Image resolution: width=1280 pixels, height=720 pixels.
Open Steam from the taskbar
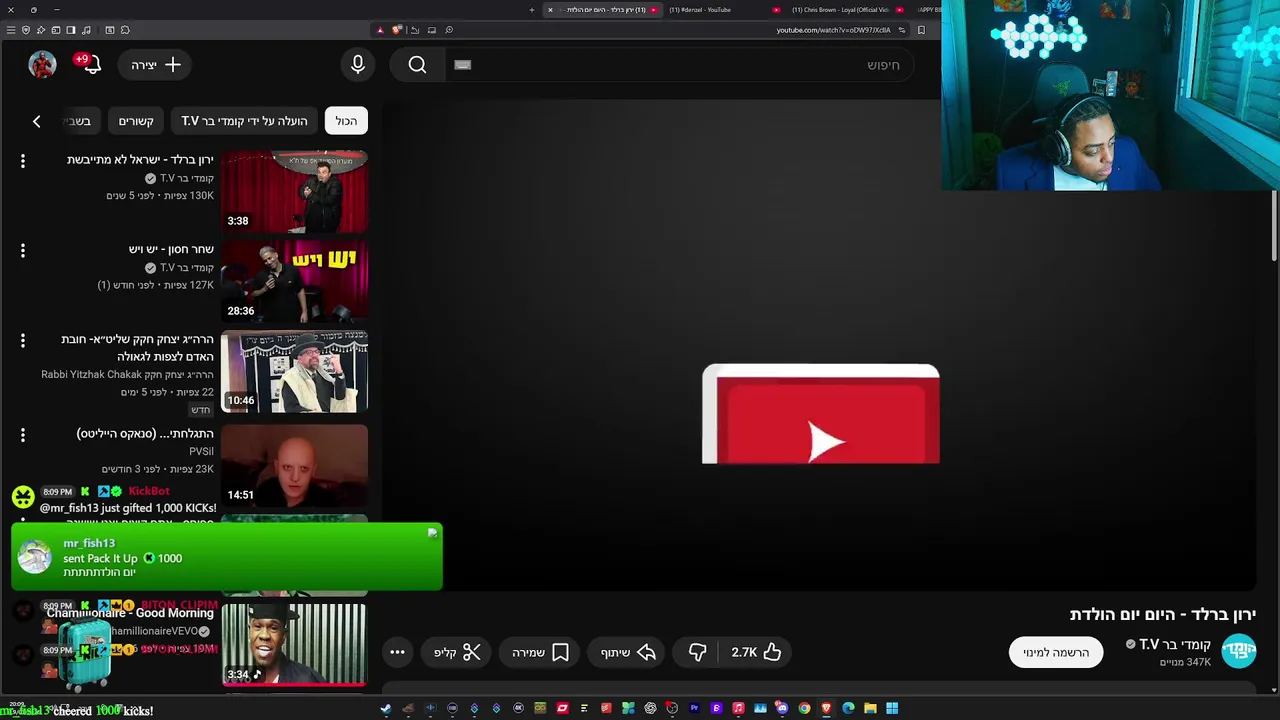pyautogui.click(x=386, y=708)
